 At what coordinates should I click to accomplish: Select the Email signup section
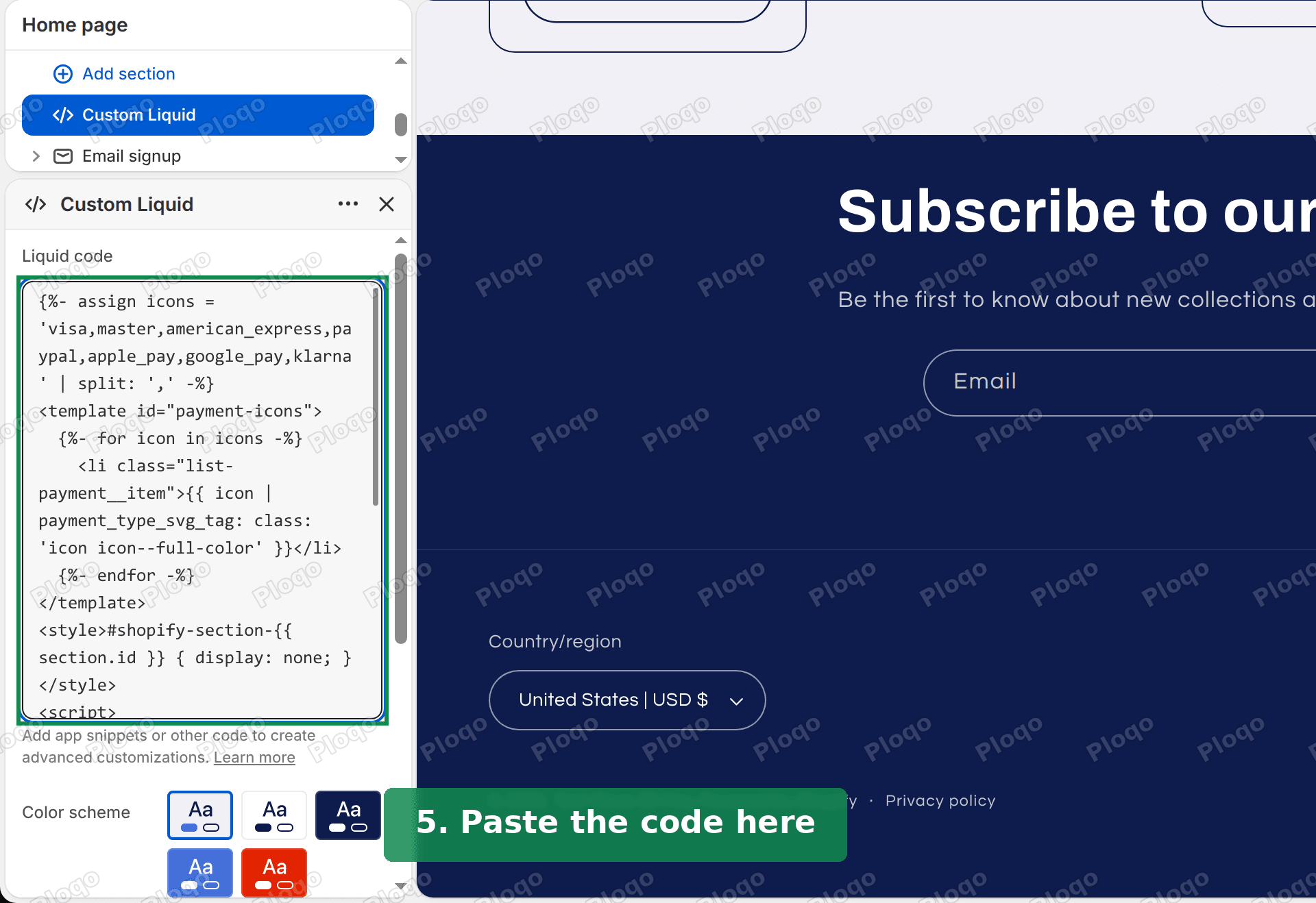point(132,156)
